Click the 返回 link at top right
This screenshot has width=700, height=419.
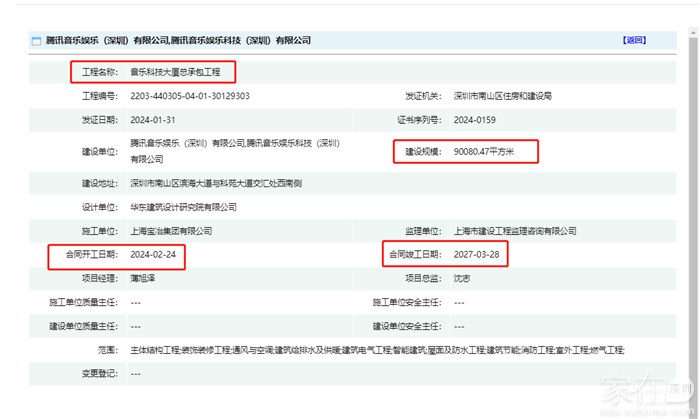click(x=634, y=40)
